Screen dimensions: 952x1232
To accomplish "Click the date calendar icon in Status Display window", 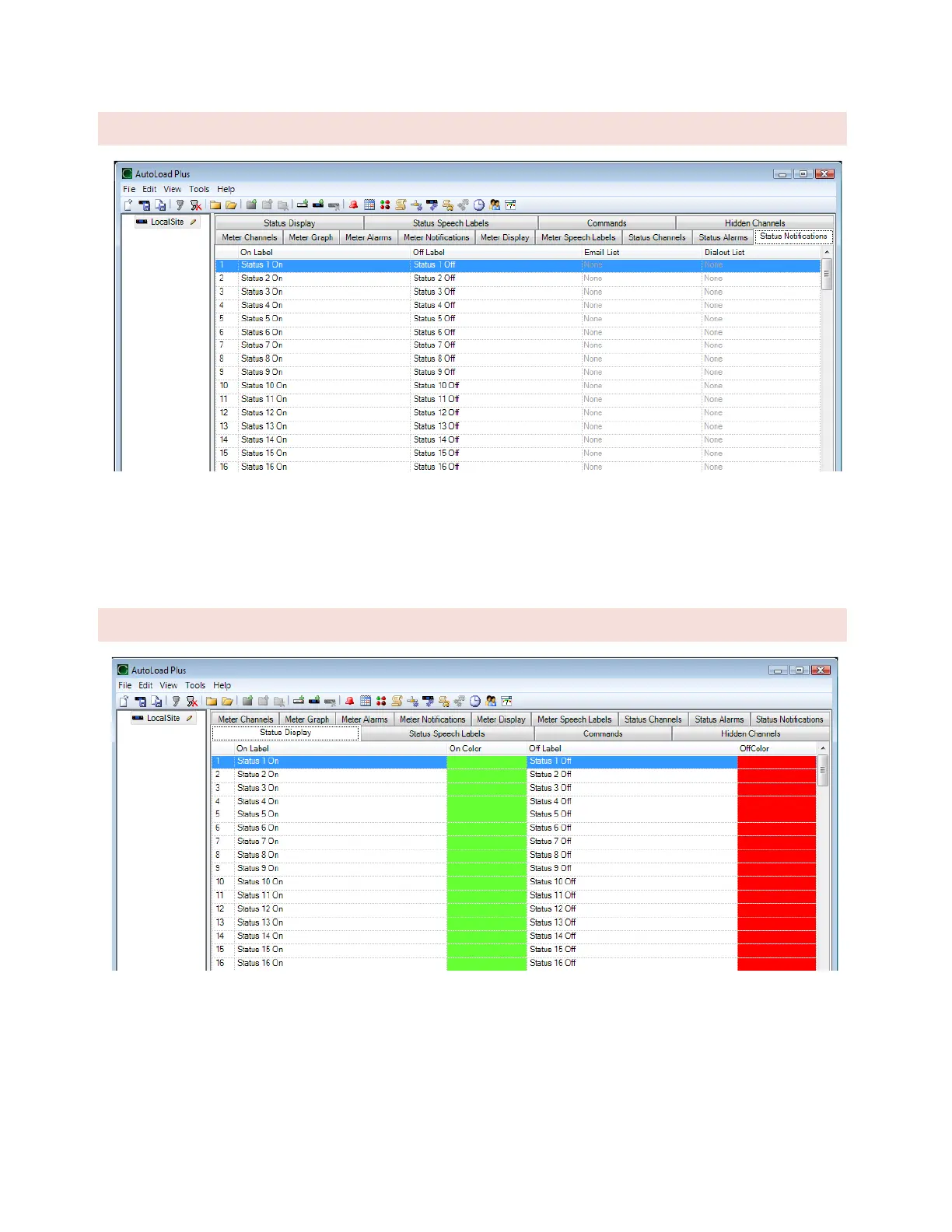I will (x=506, y=702).
